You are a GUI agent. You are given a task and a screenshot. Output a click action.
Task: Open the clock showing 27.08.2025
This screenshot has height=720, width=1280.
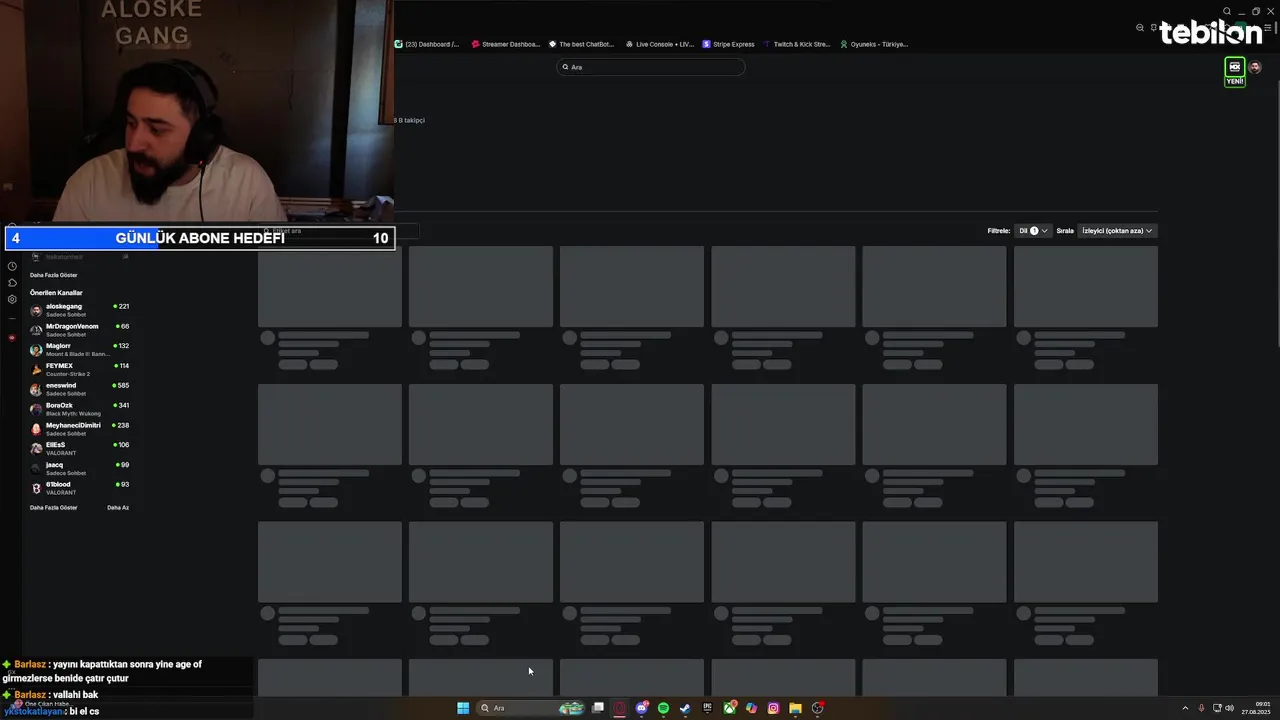pyautogui.click(x=1256, y=708)
